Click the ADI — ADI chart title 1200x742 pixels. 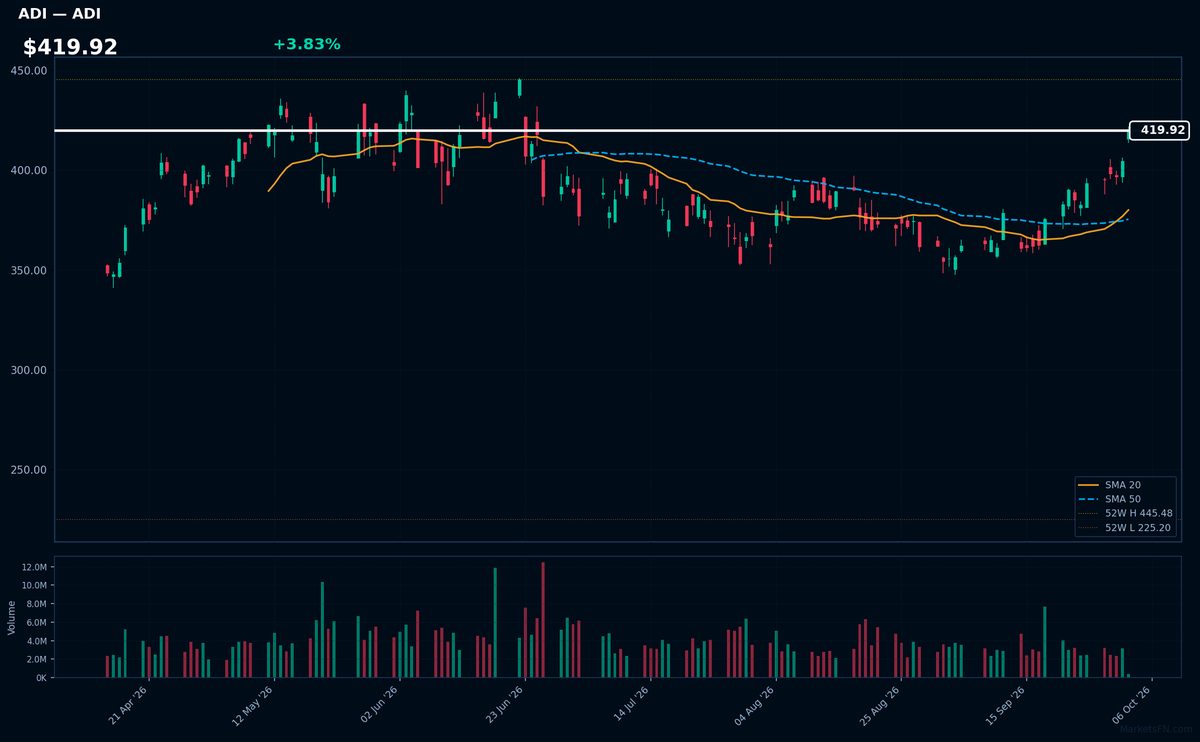59,14
